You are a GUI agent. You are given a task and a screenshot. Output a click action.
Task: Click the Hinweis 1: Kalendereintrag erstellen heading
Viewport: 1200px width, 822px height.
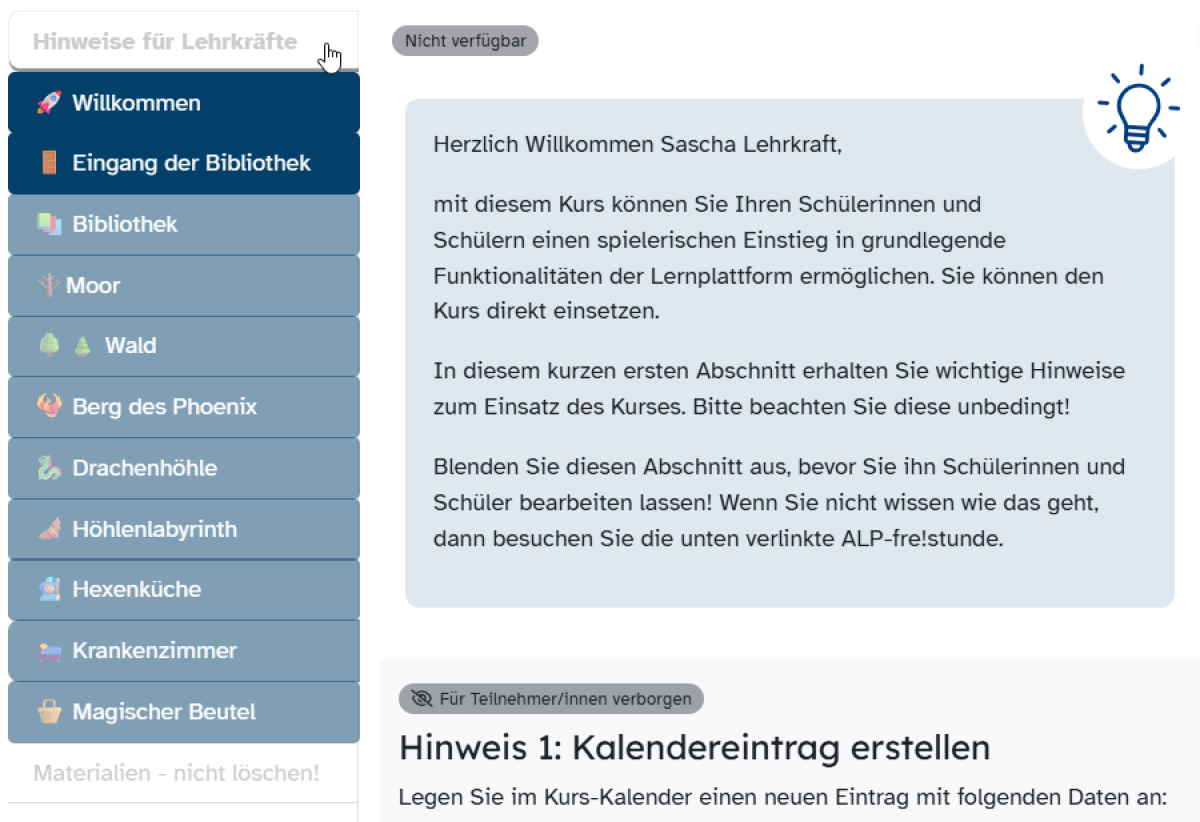pos(694,747)
